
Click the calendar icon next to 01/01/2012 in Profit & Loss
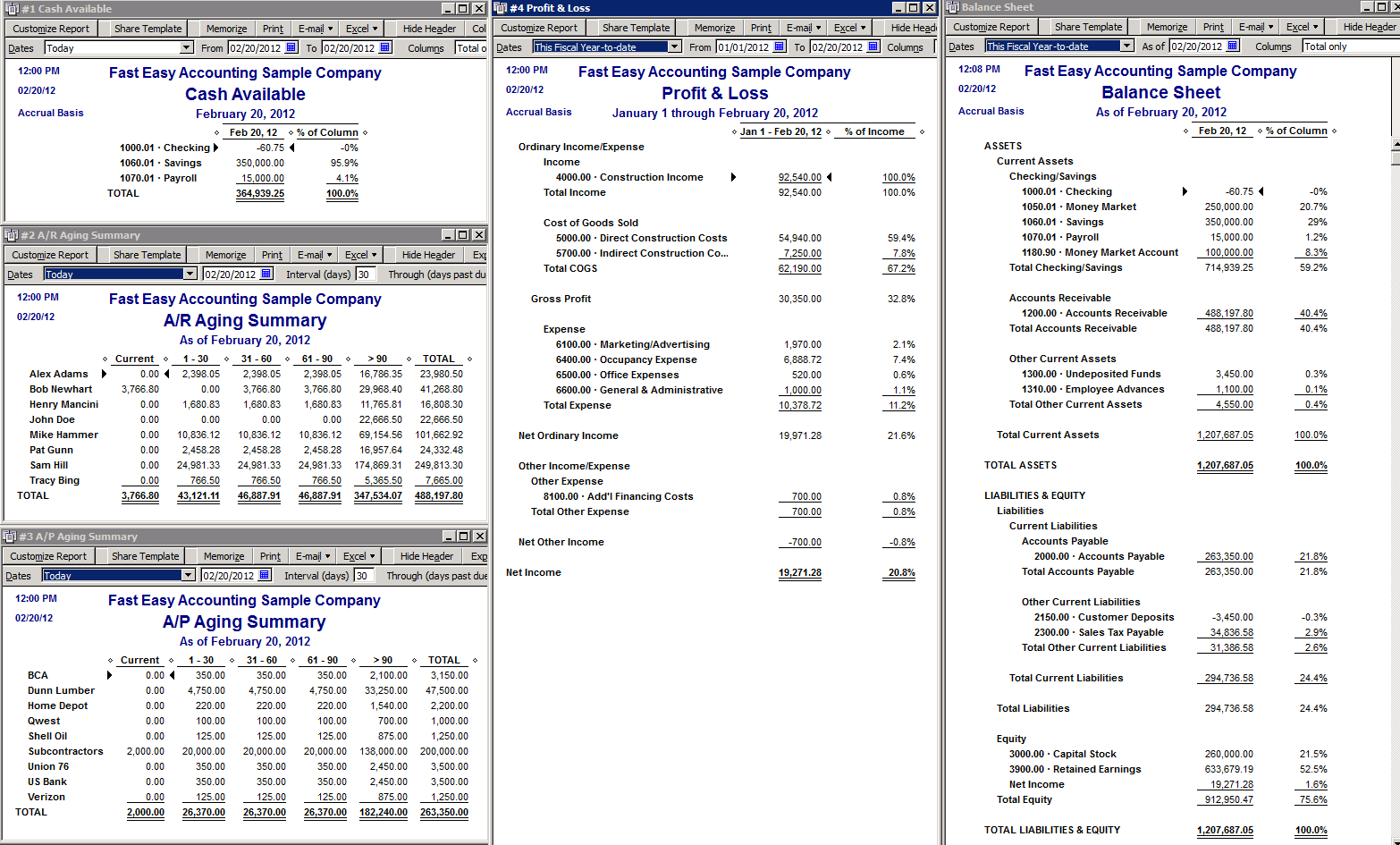781,47
